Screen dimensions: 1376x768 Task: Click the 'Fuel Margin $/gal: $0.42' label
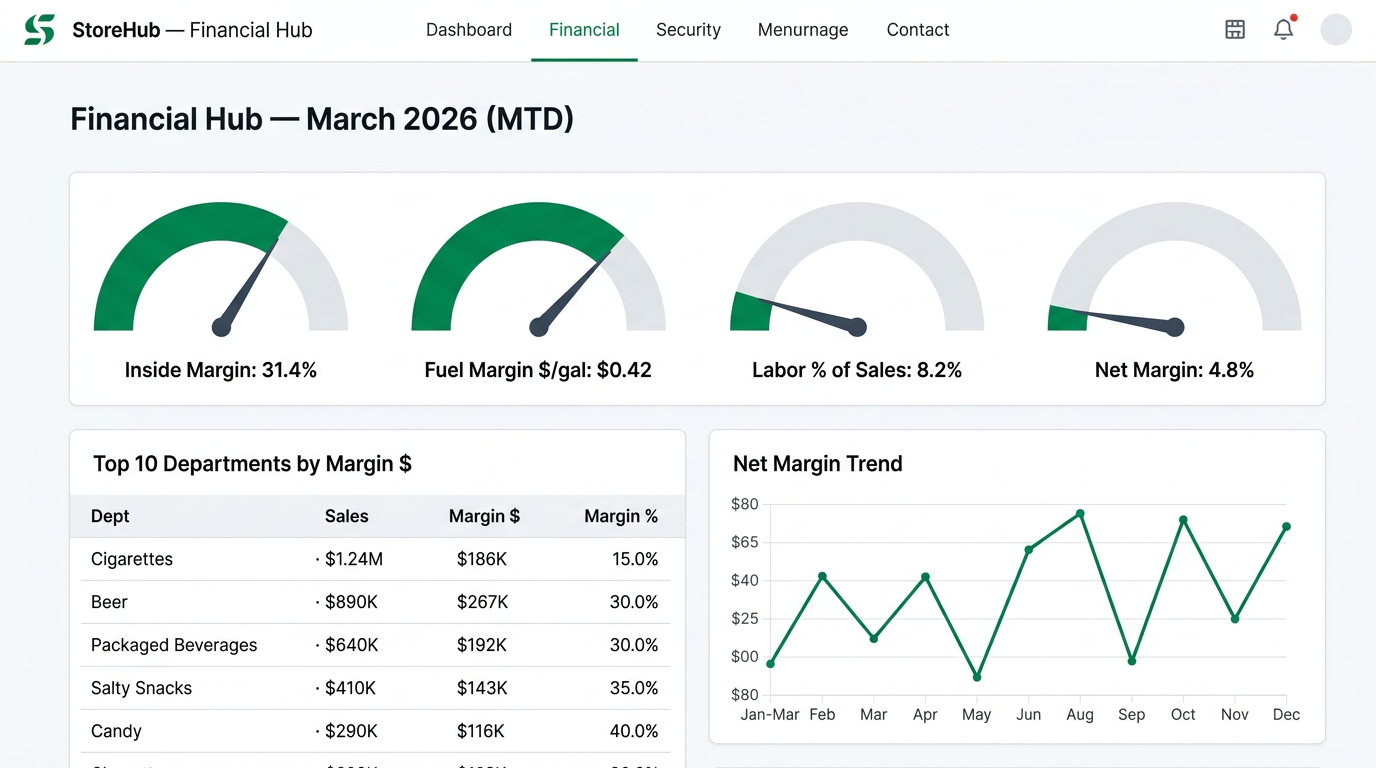(538, 370)
